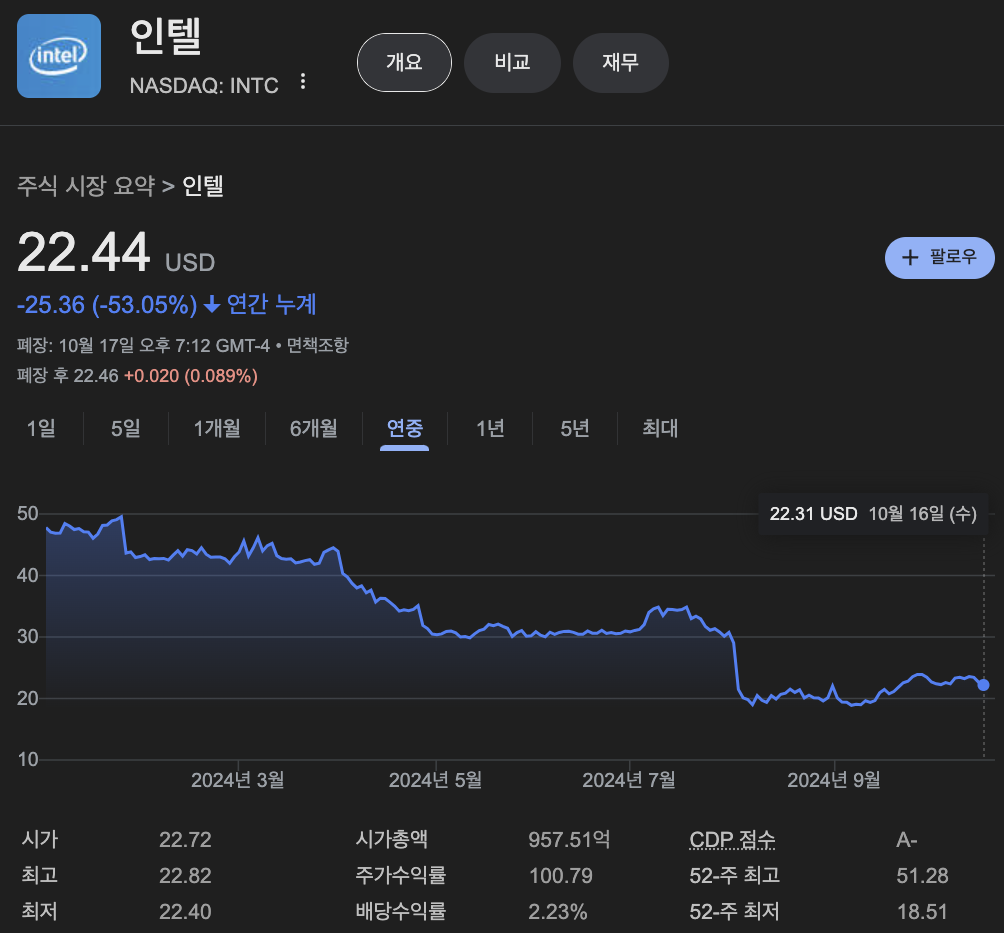Click the blue chart endpoint marker
The height and width of the screenshot is (933, 1004).
(984, 685)
